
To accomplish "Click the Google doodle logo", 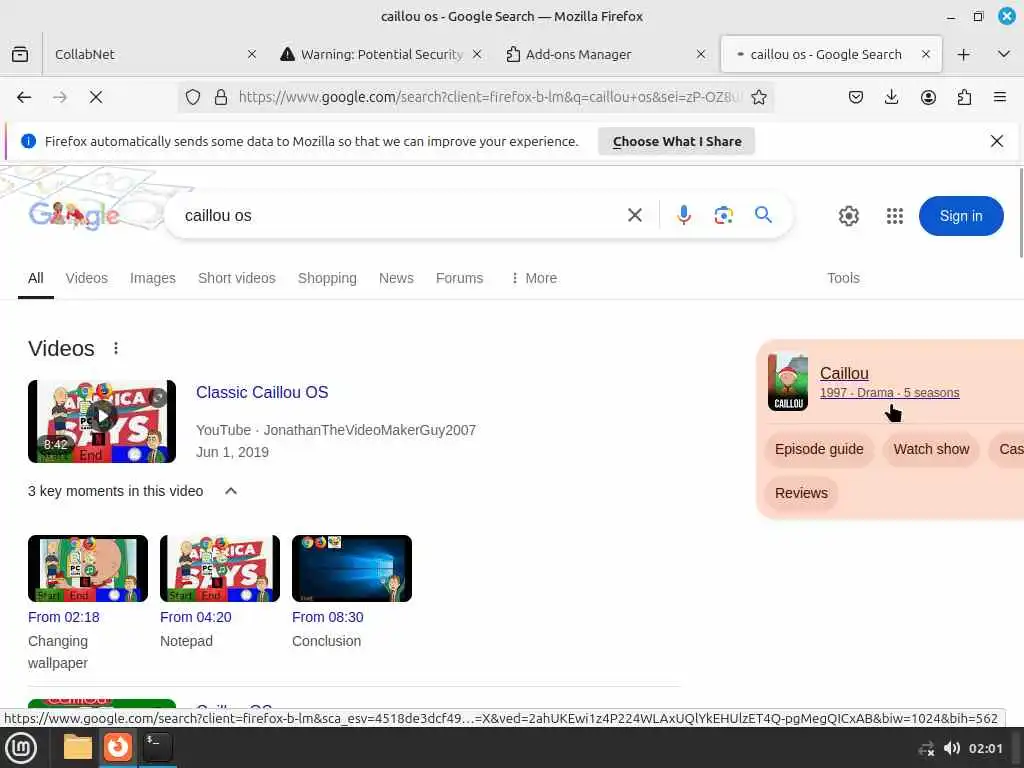I will coord(74,215).
